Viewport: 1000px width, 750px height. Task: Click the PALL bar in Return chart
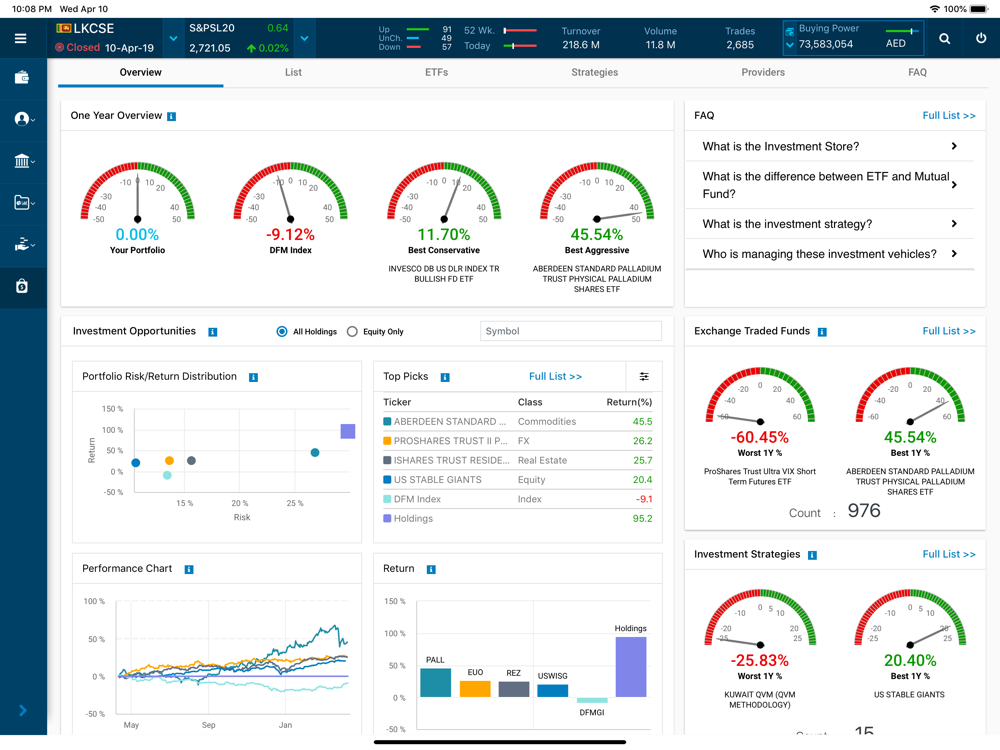[x=436, y=682]
